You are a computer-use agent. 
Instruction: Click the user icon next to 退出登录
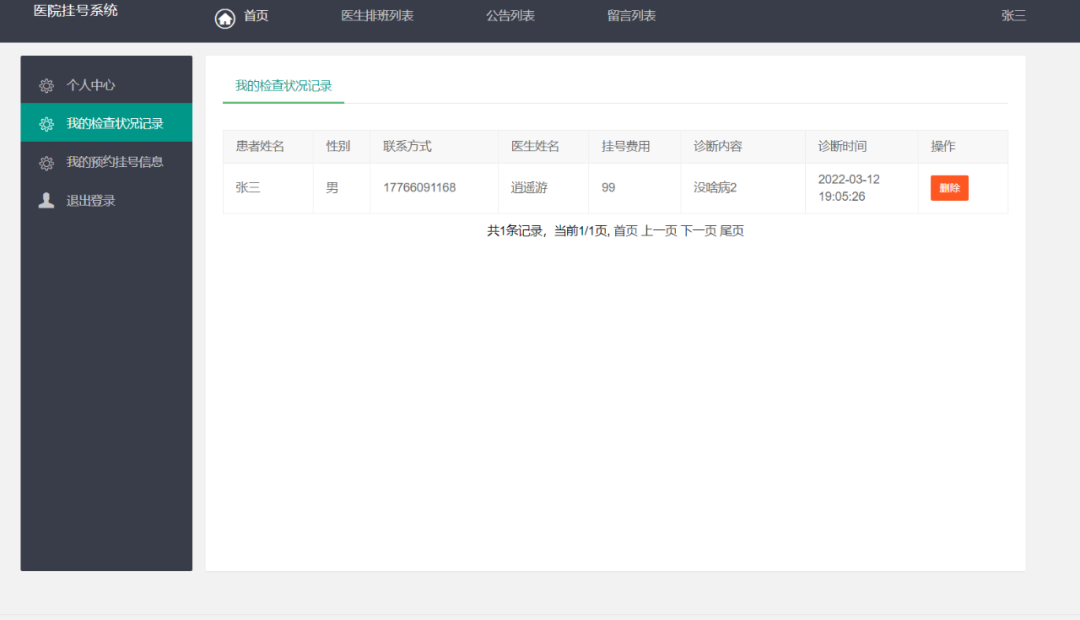46,200
